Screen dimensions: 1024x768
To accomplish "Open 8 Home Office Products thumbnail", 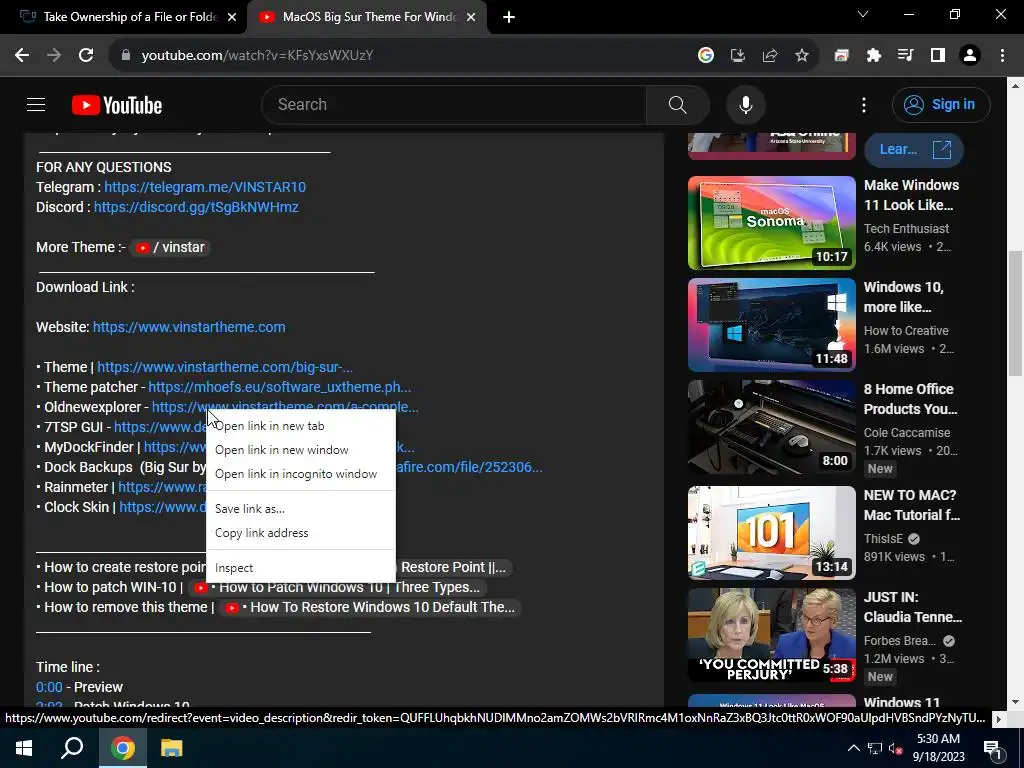I will [771, 426].
